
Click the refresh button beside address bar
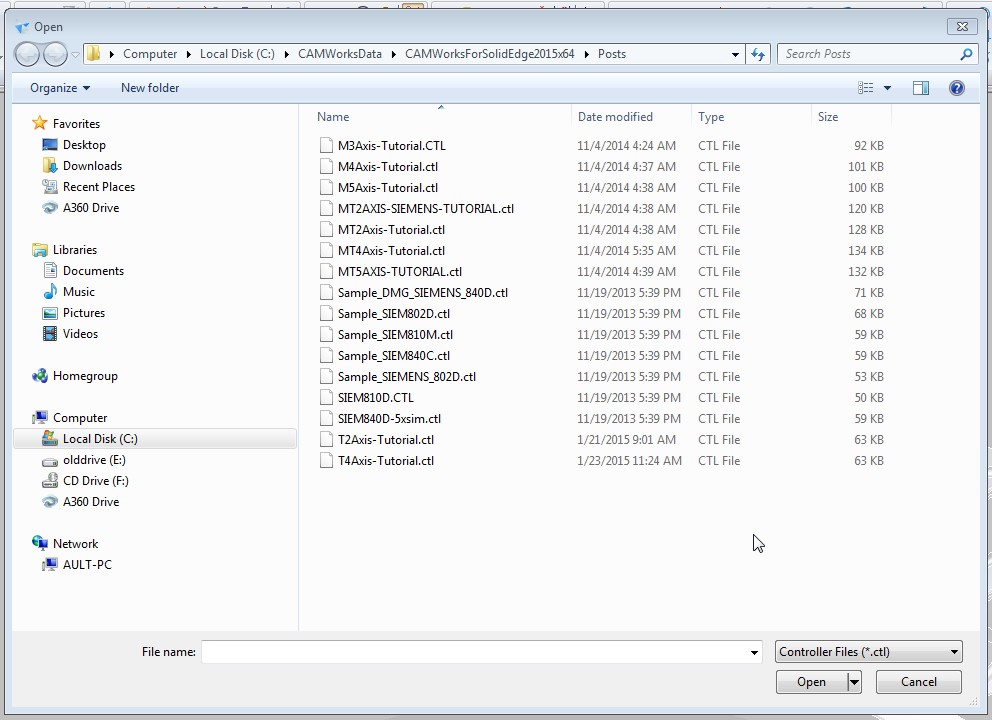pyautogui.click(x=758, y=54)
